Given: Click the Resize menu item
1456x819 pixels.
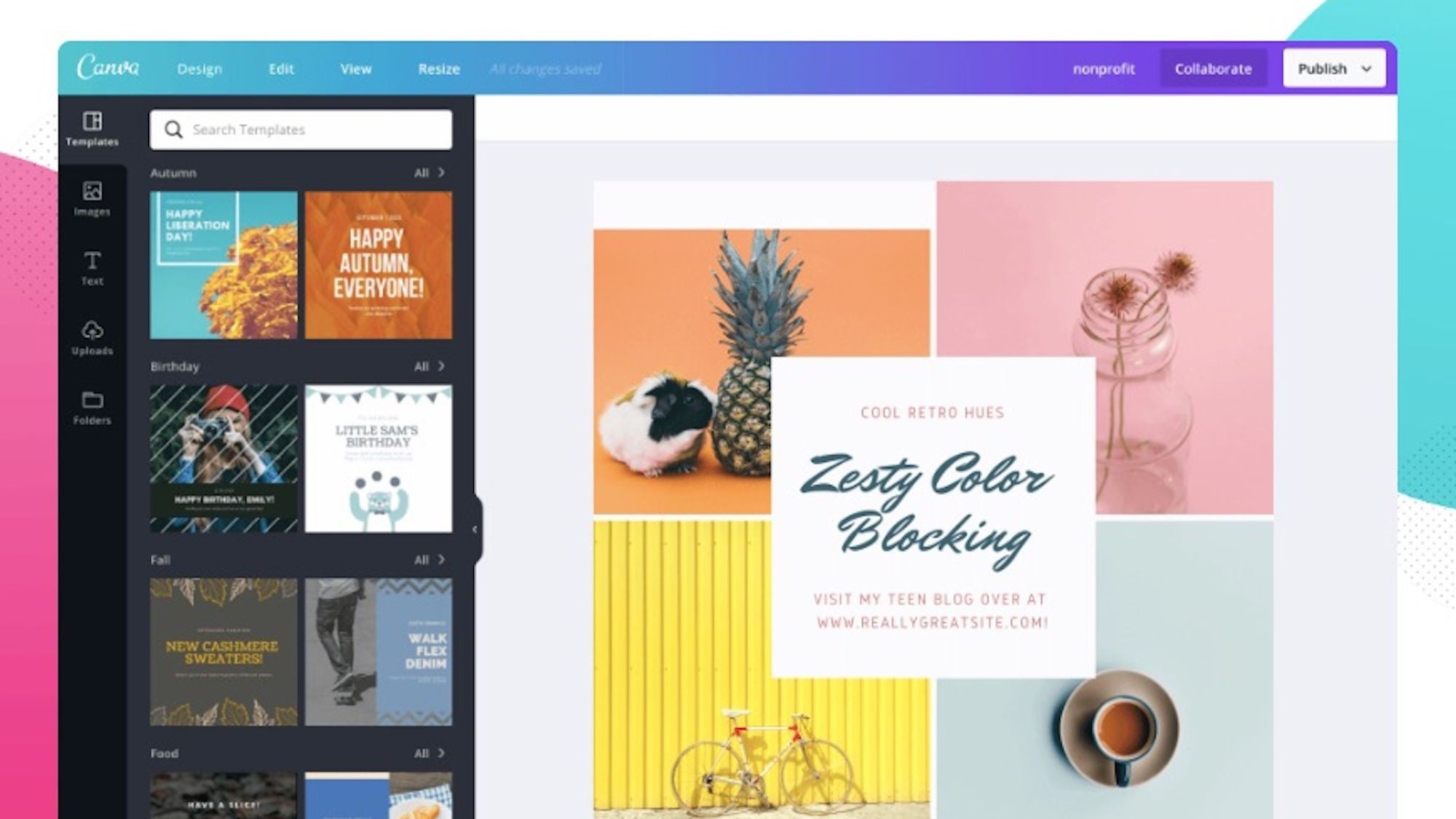Looking at the screenshot, I should tap(438, 68).
